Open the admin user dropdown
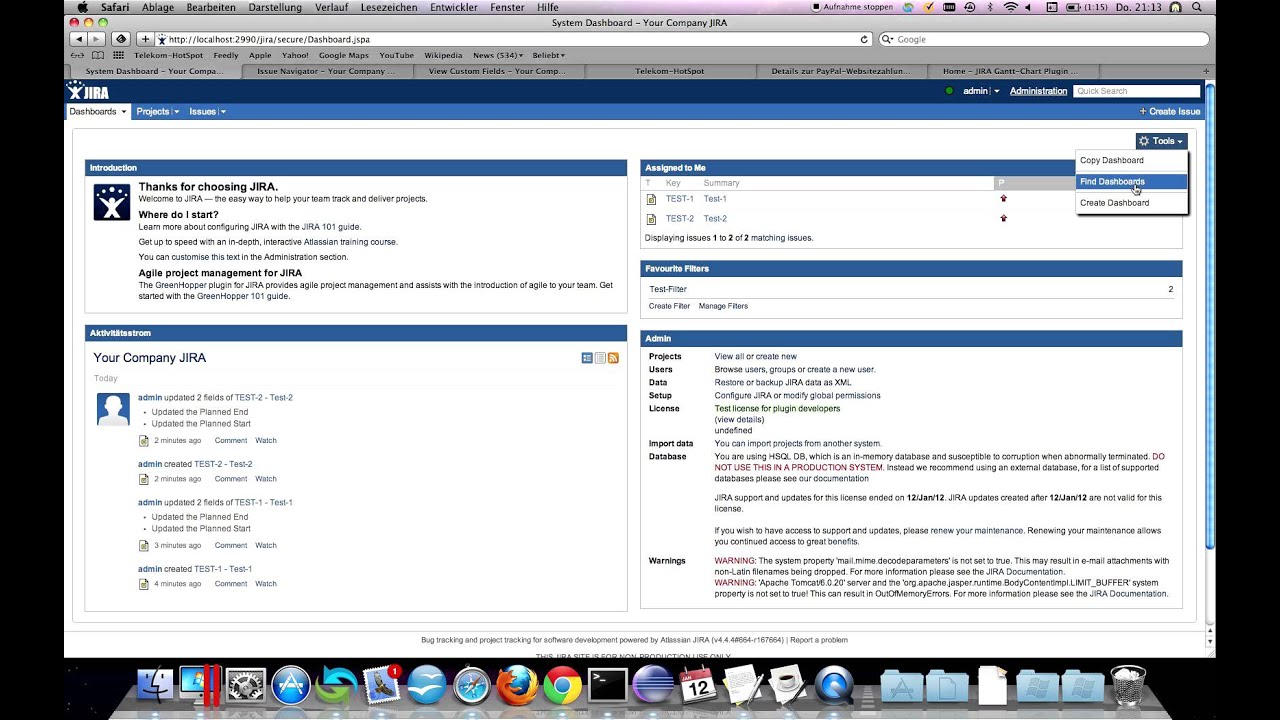Screen dimensions: 1280x720 tap(981, 91)
